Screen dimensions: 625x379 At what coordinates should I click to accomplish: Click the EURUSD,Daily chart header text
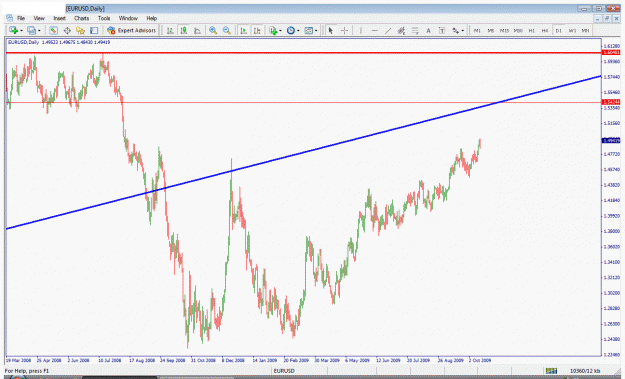(x=23, y=42)
